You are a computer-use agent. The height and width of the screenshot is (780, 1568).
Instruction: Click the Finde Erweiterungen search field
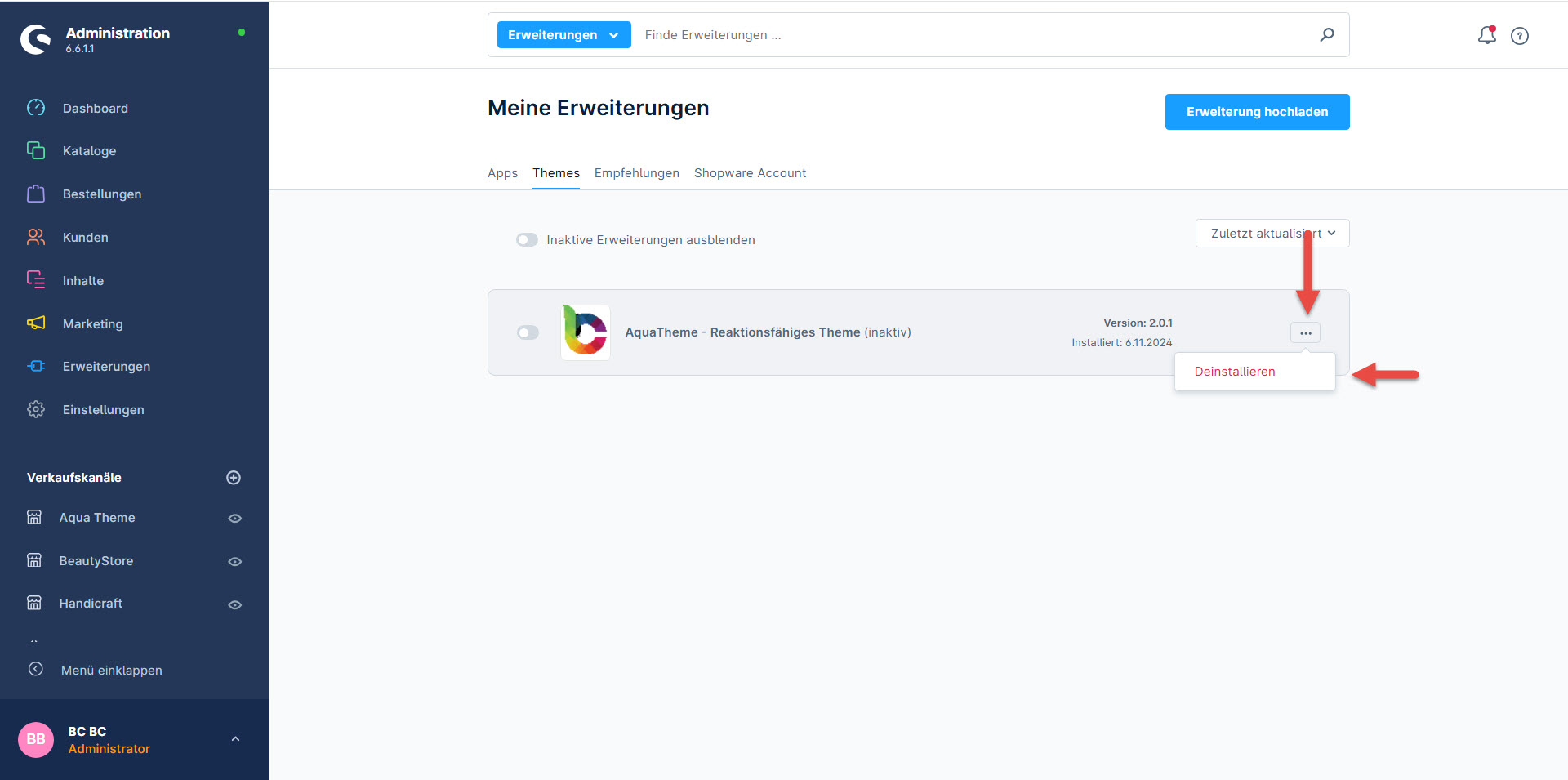pyautogui.click(x=972, y=35)
